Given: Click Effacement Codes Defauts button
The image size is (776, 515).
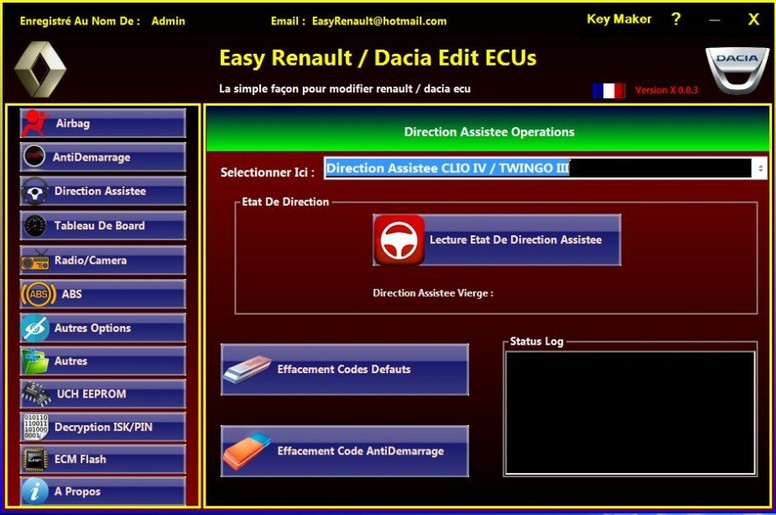Looking at the screenshot, I should [x=344, y=370].
